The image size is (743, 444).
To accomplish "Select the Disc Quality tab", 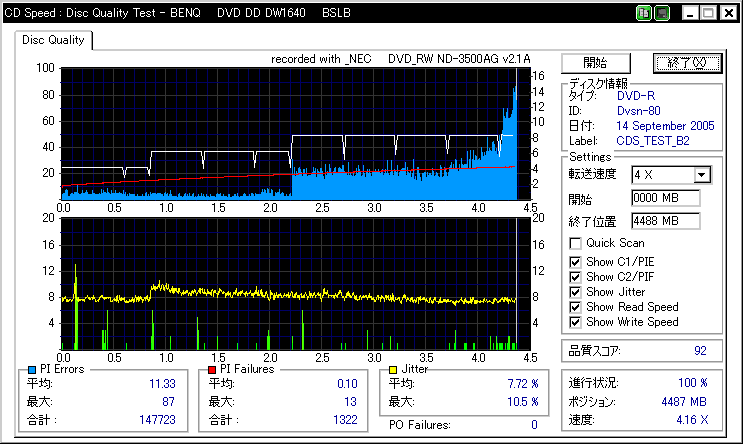I will pyautogui.click(x=53, y=40).
